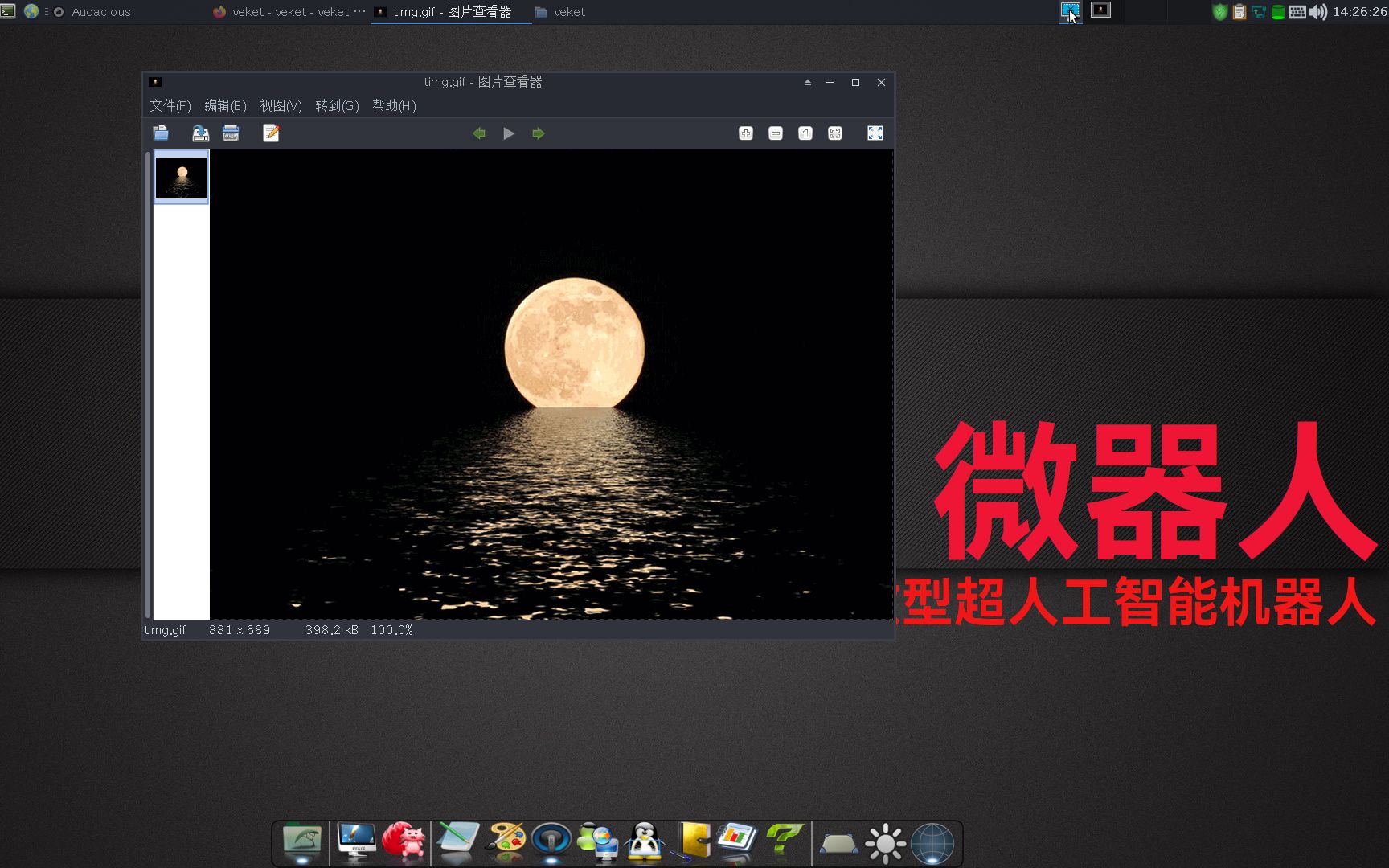
Task: Print the image with the printer icon
Action: (x=231, y=133)
